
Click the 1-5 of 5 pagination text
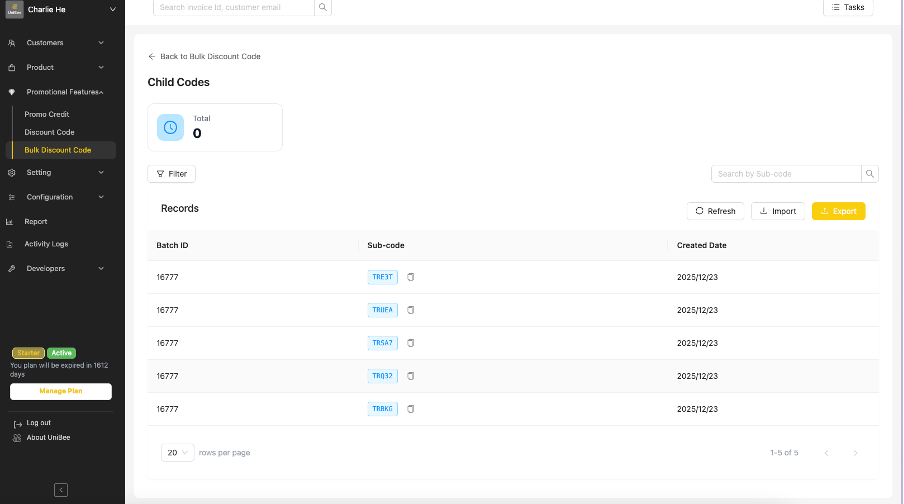pyautogui.click(x=784, y=453)
